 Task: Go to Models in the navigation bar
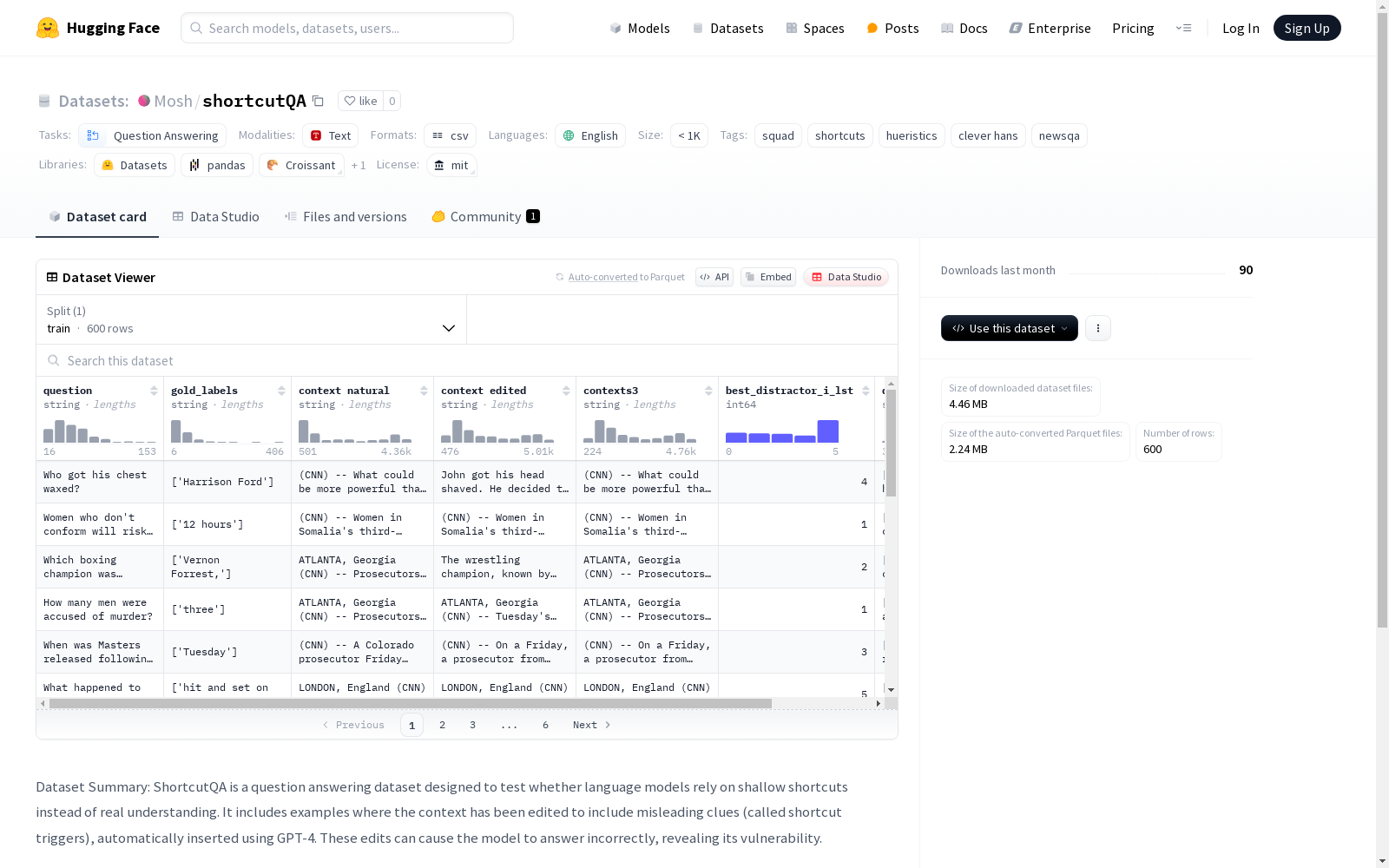[640, 28]
